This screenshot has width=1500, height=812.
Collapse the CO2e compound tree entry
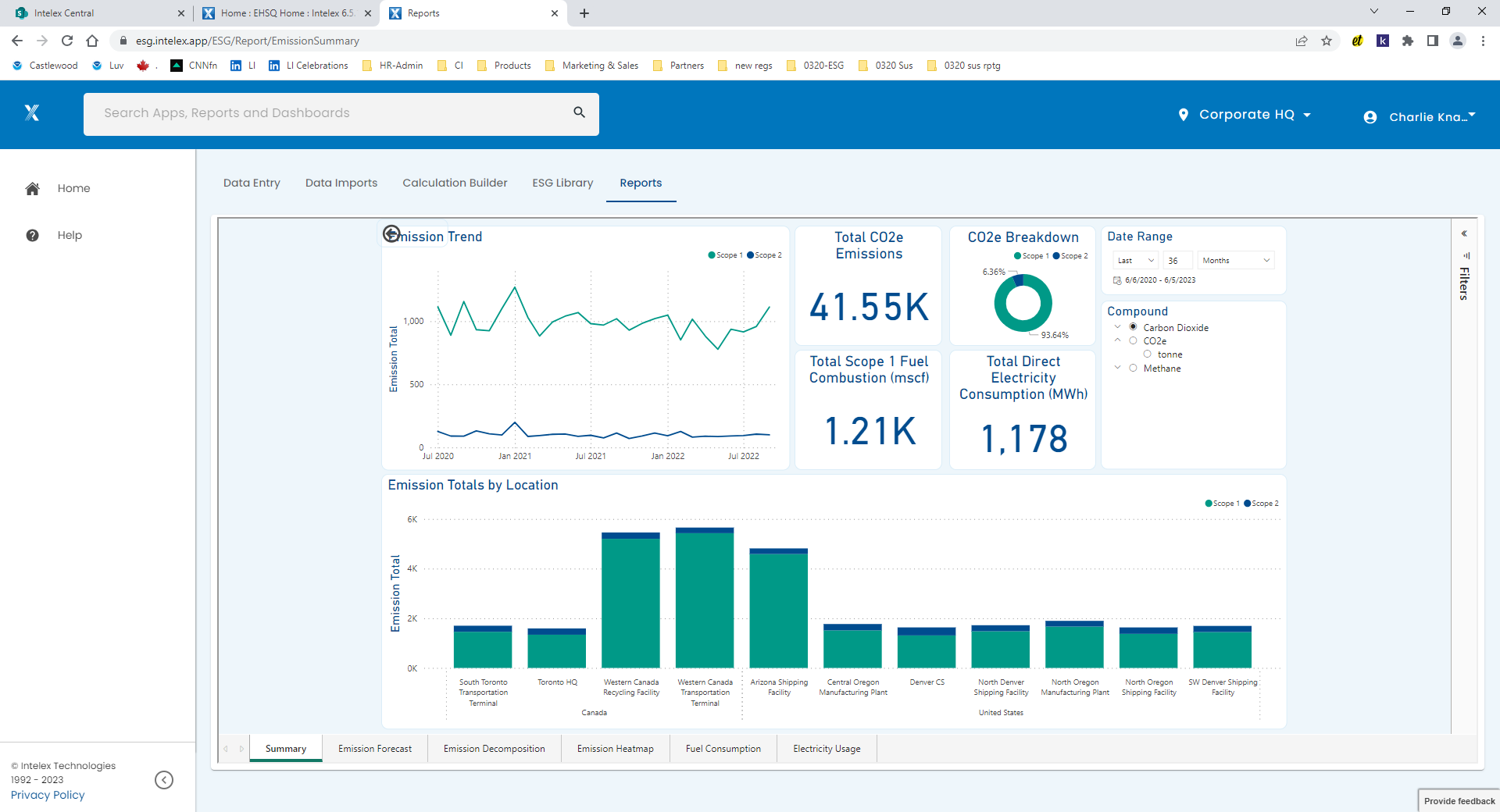click(1118, 340)
